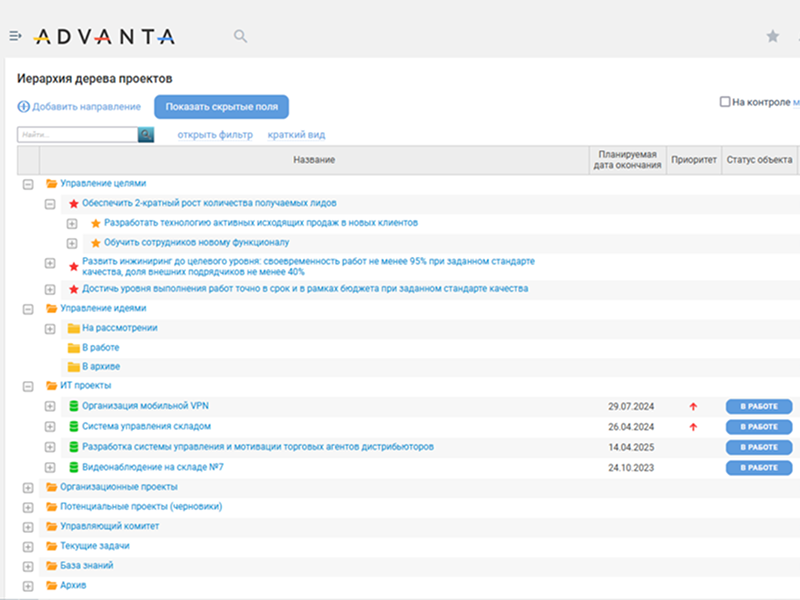
Task: Expand the Организация мобильной VPN project
Action: 50,406
